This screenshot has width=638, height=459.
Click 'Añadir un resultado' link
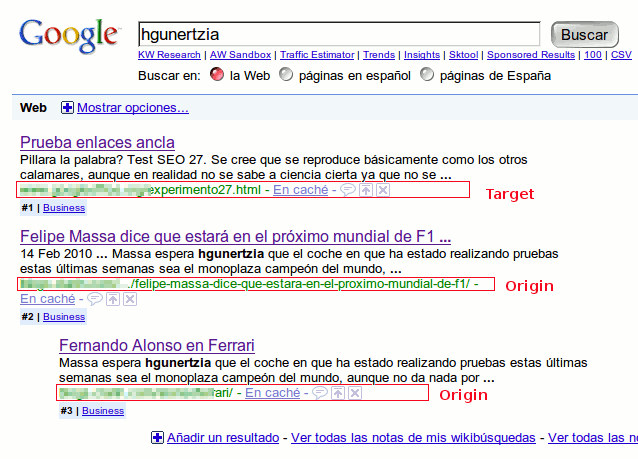tap(223, 438)
